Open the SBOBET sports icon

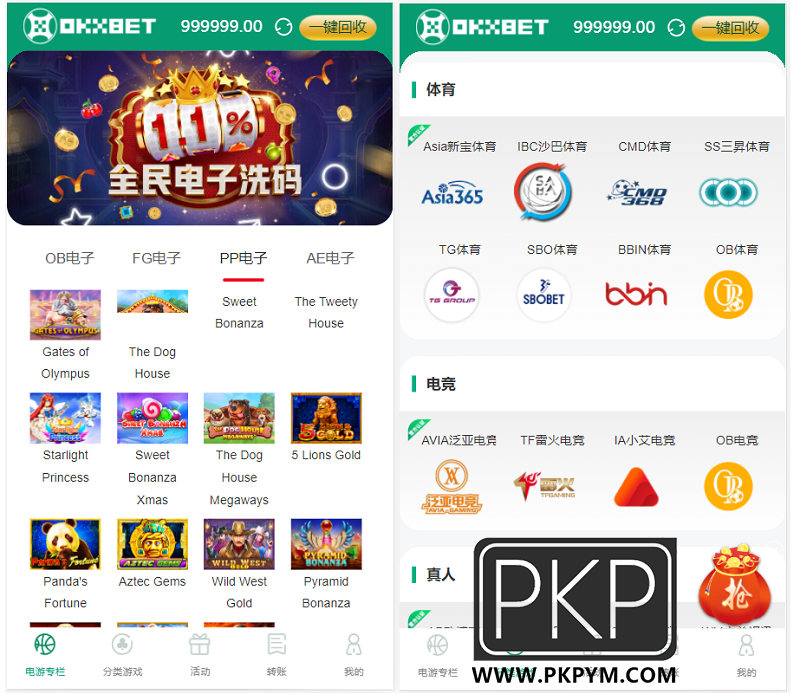pyautogui.click(x=543, y=295)
